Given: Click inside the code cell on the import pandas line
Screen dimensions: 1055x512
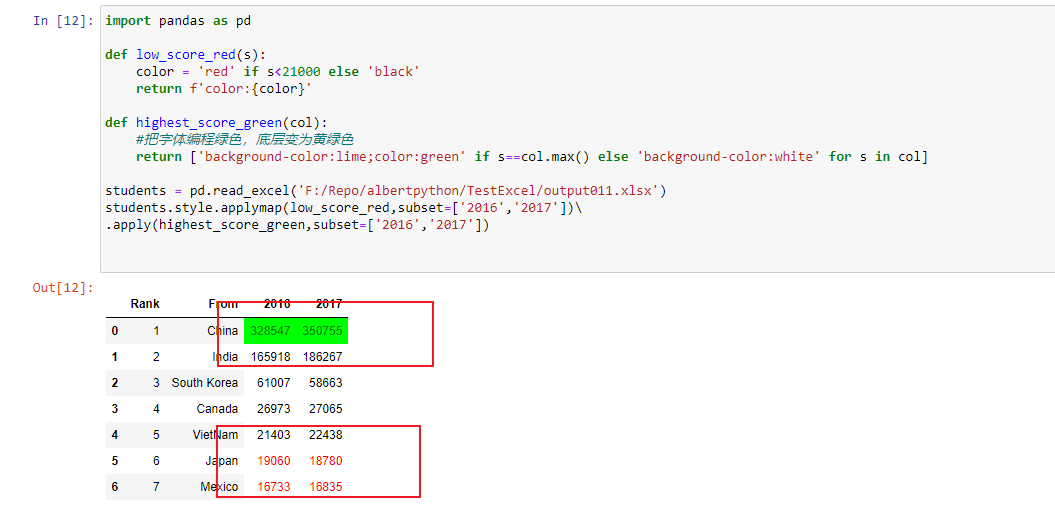Looking at the screenshot, I should [178, 21].
